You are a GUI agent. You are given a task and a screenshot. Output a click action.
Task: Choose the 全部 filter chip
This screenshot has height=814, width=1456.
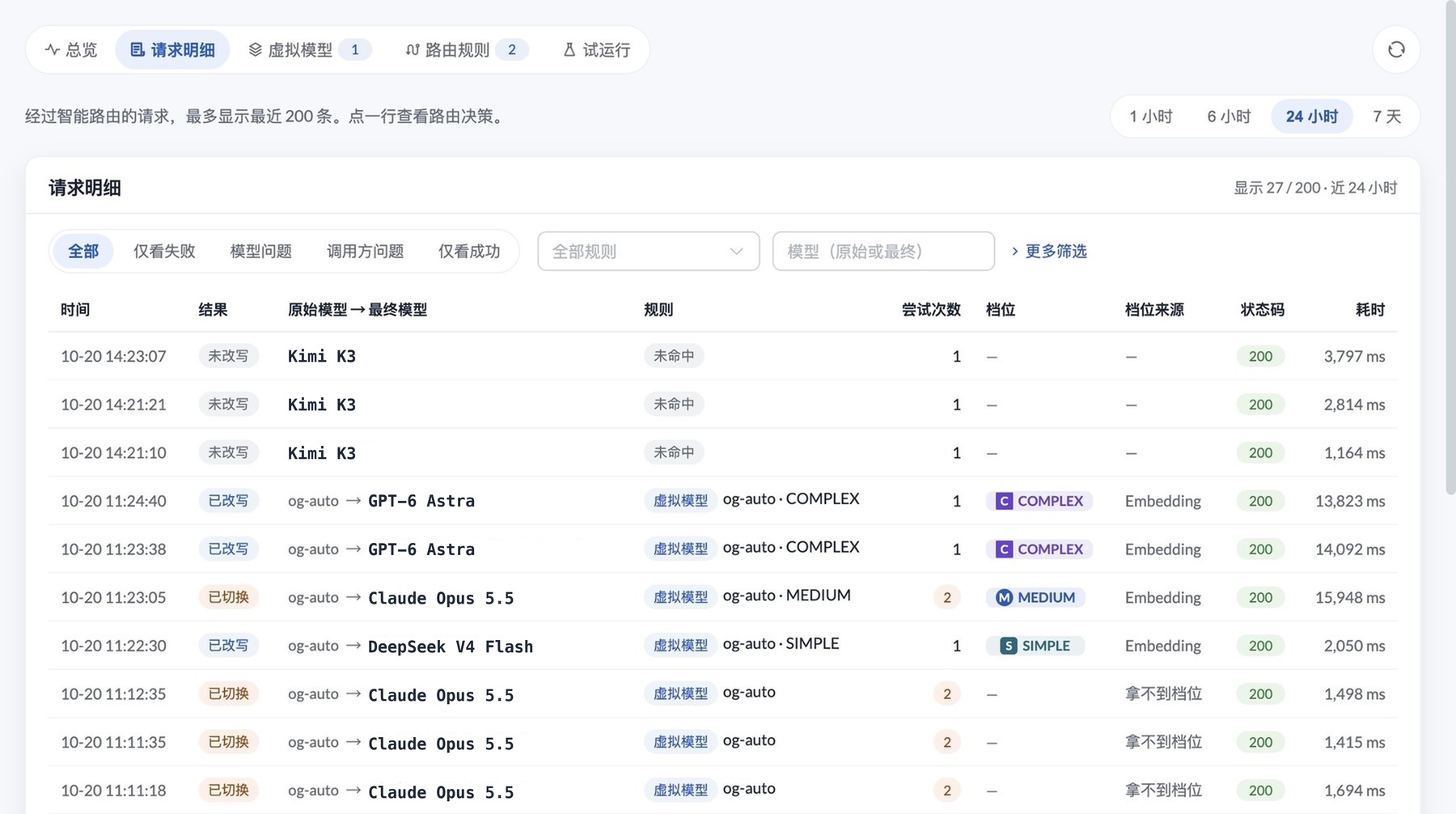83,252
